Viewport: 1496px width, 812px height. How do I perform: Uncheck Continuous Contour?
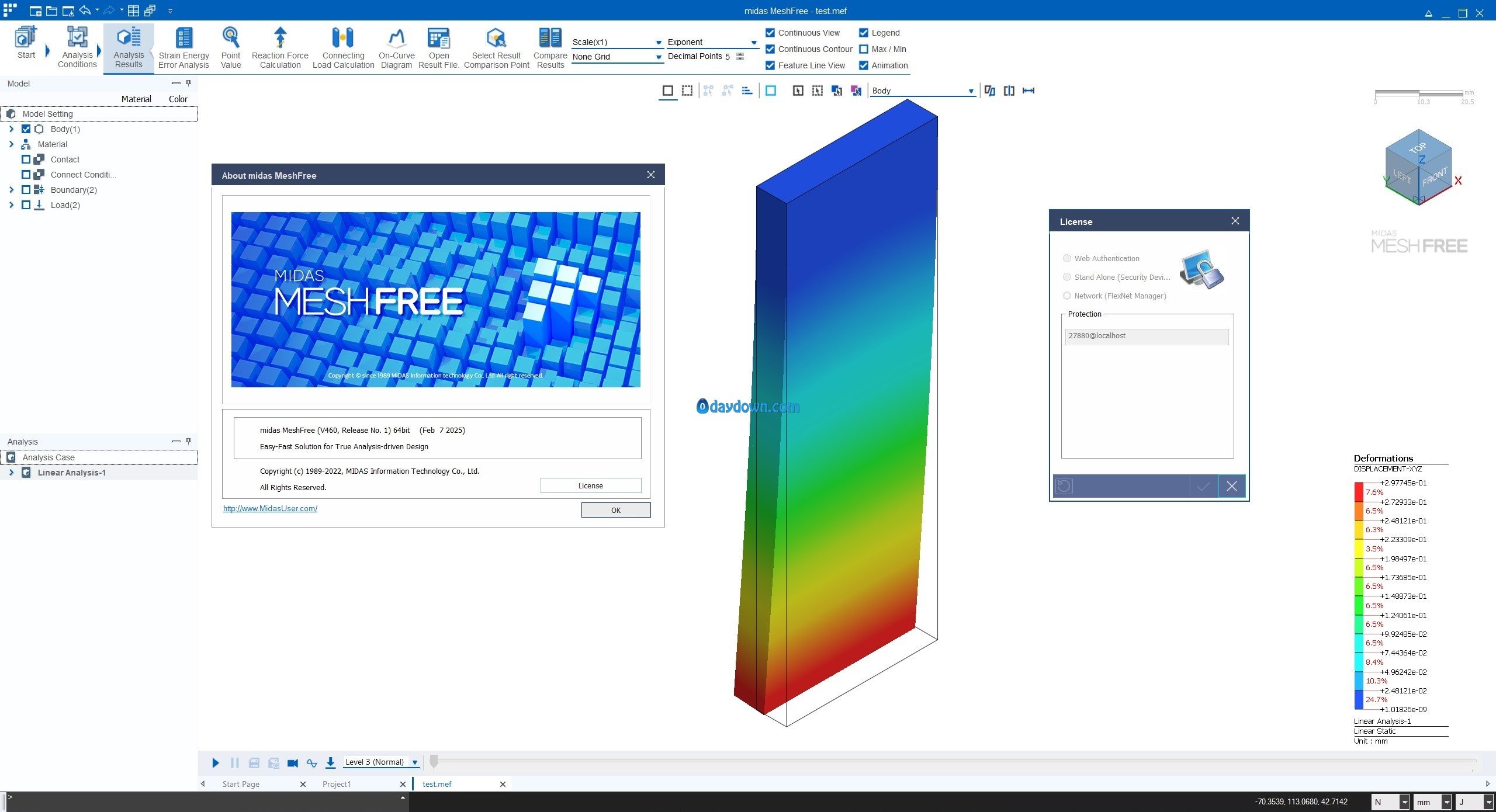[x=770, y=49]
